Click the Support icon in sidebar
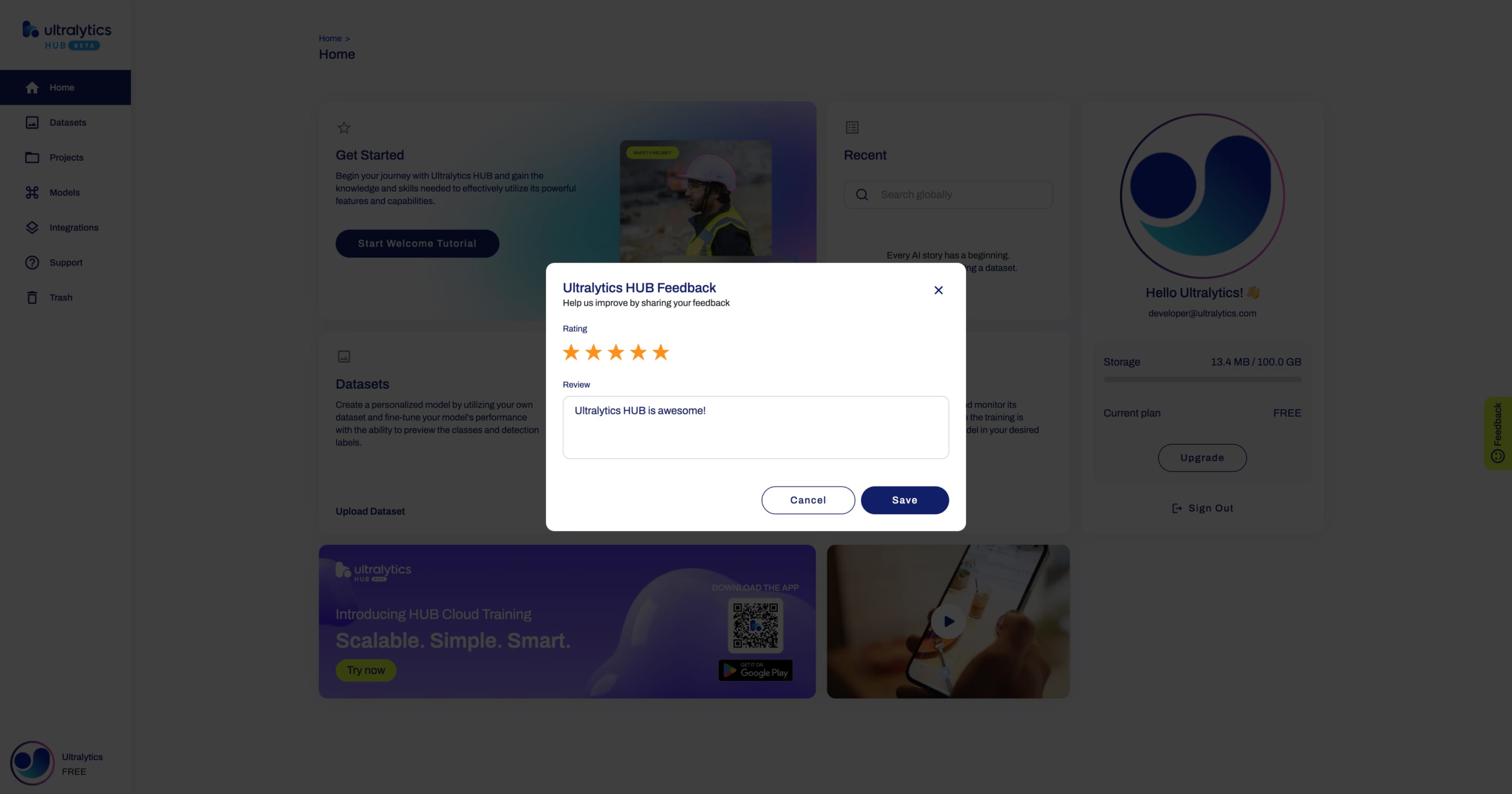The height and width of the screenshot is (794, 1512). [32, 262]
